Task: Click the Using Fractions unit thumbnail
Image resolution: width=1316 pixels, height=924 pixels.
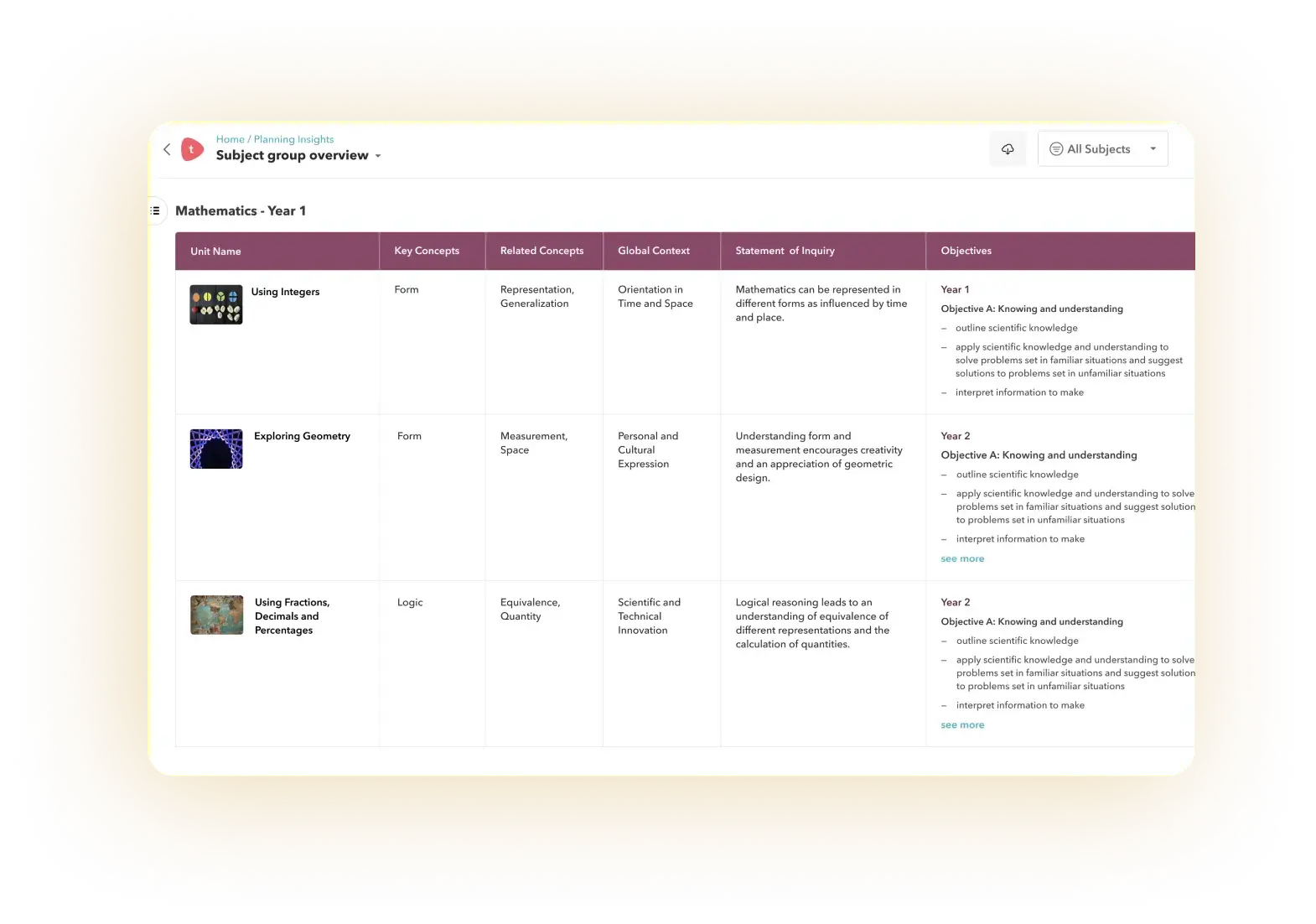Action: tap(216, 615)
